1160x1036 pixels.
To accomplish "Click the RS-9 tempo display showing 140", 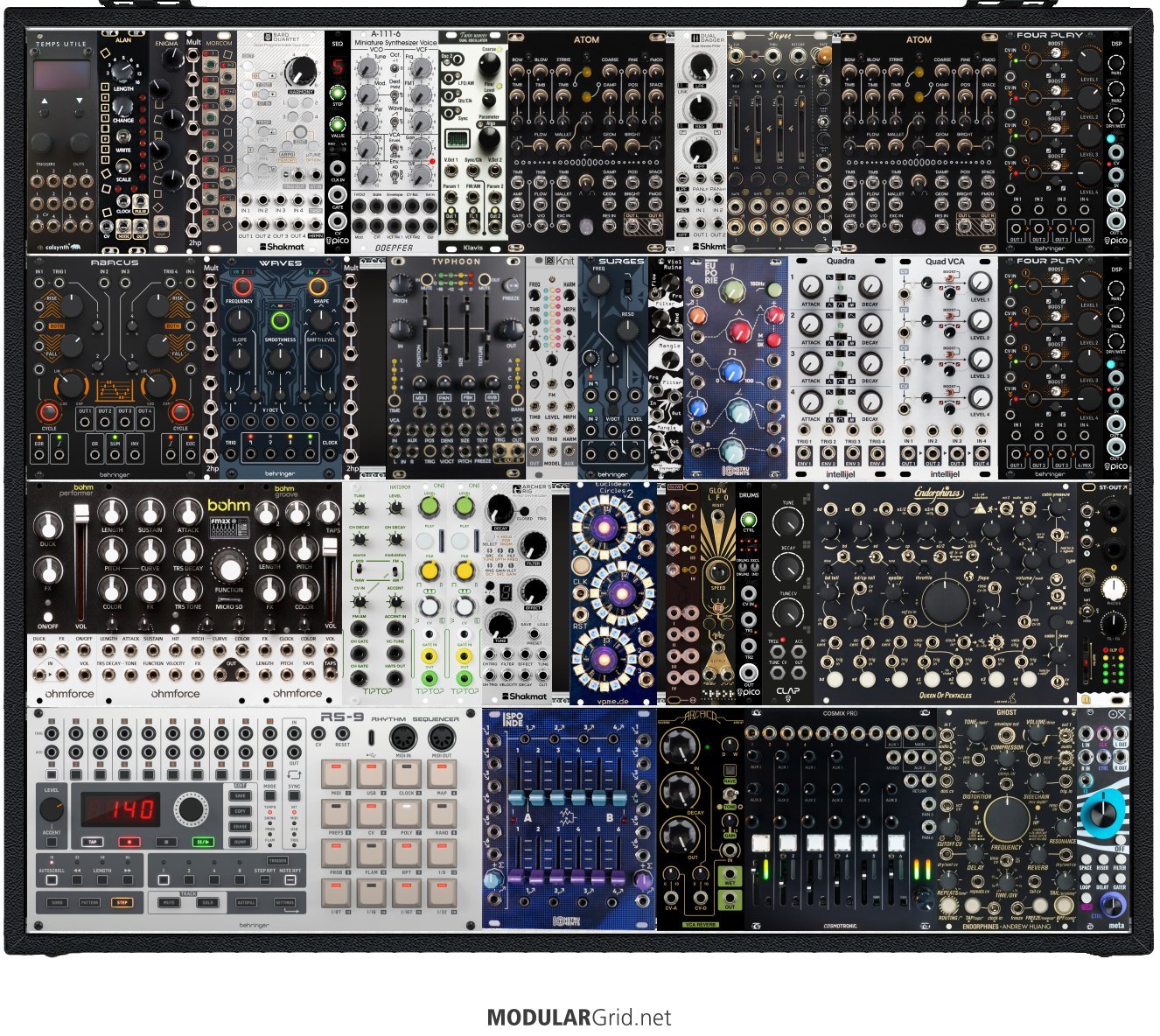I will coord(121,808).
